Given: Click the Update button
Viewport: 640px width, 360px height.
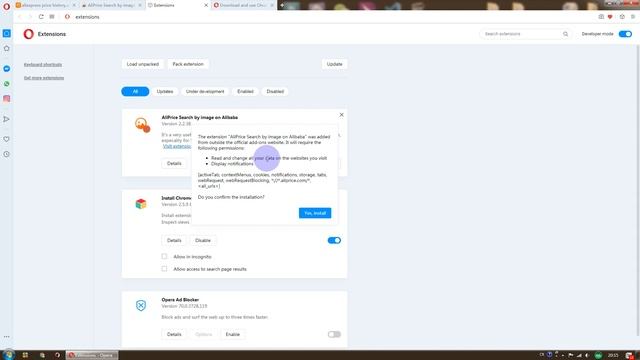Looking at the screenshot, I should (334, 64).
